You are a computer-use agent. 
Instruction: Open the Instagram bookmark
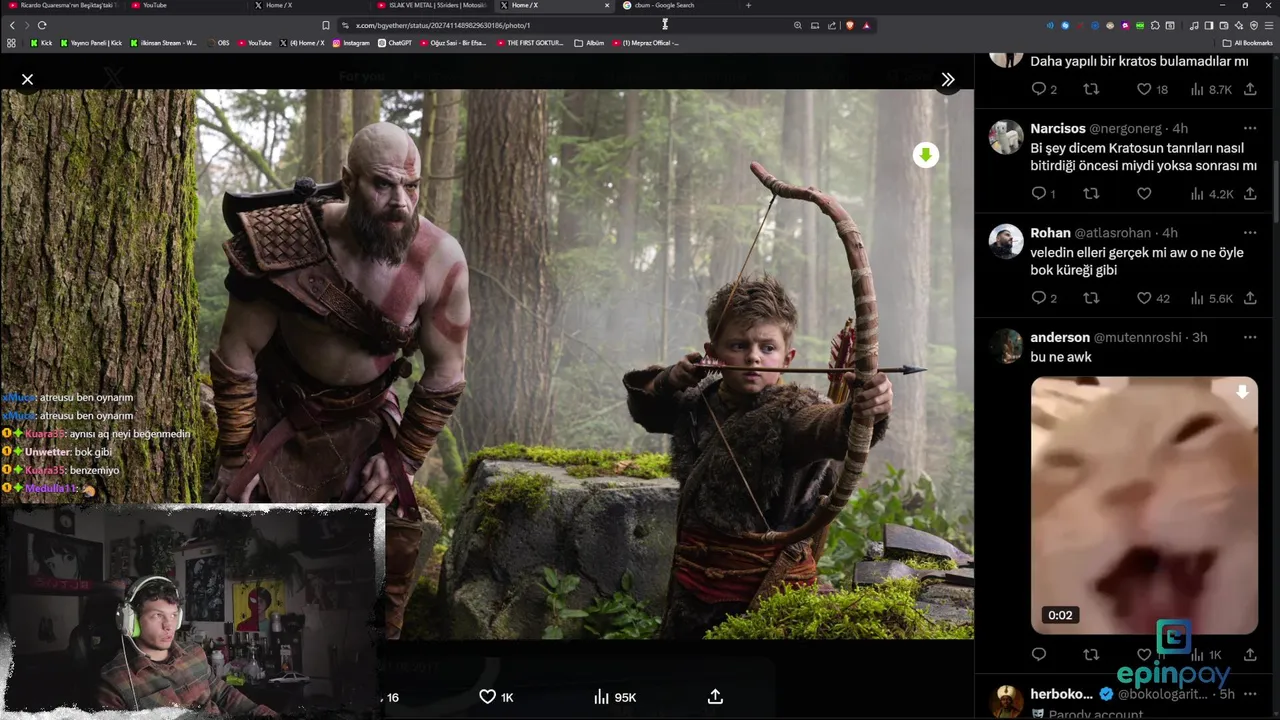[351, 43]
